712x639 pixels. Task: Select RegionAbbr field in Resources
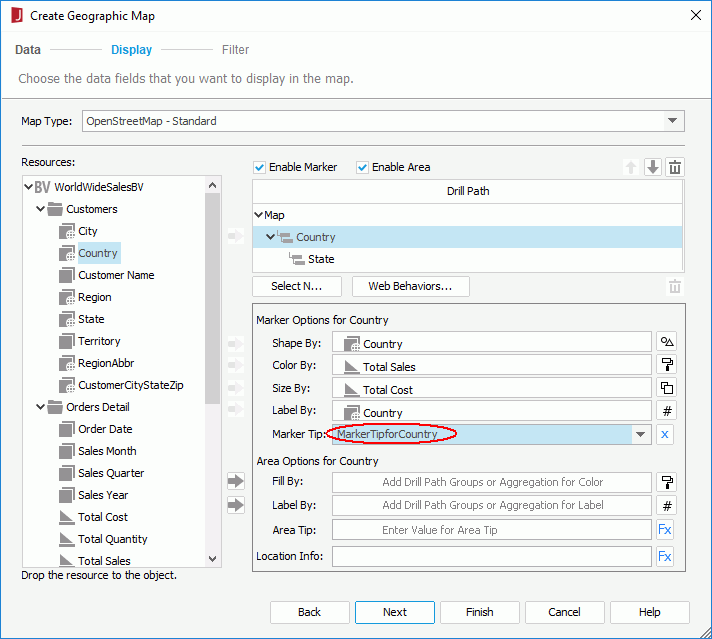click(x=106, y=363)
